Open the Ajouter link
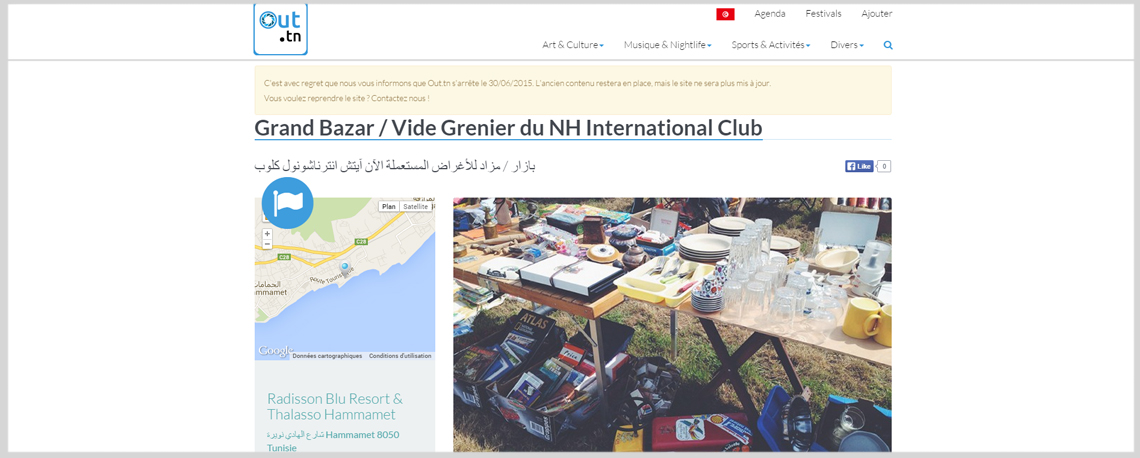Screen dimensions: 1140x458 [877, 14]
